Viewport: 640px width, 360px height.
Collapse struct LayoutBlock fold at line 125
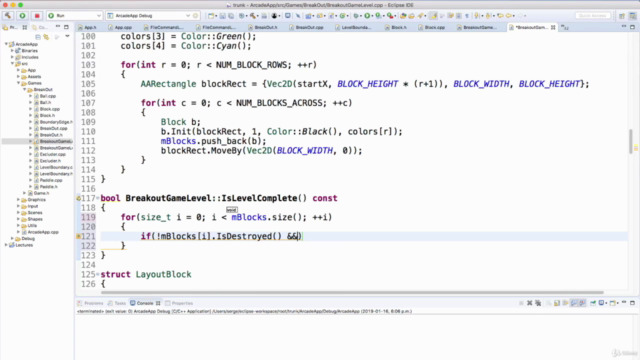[x=98, y=274]
